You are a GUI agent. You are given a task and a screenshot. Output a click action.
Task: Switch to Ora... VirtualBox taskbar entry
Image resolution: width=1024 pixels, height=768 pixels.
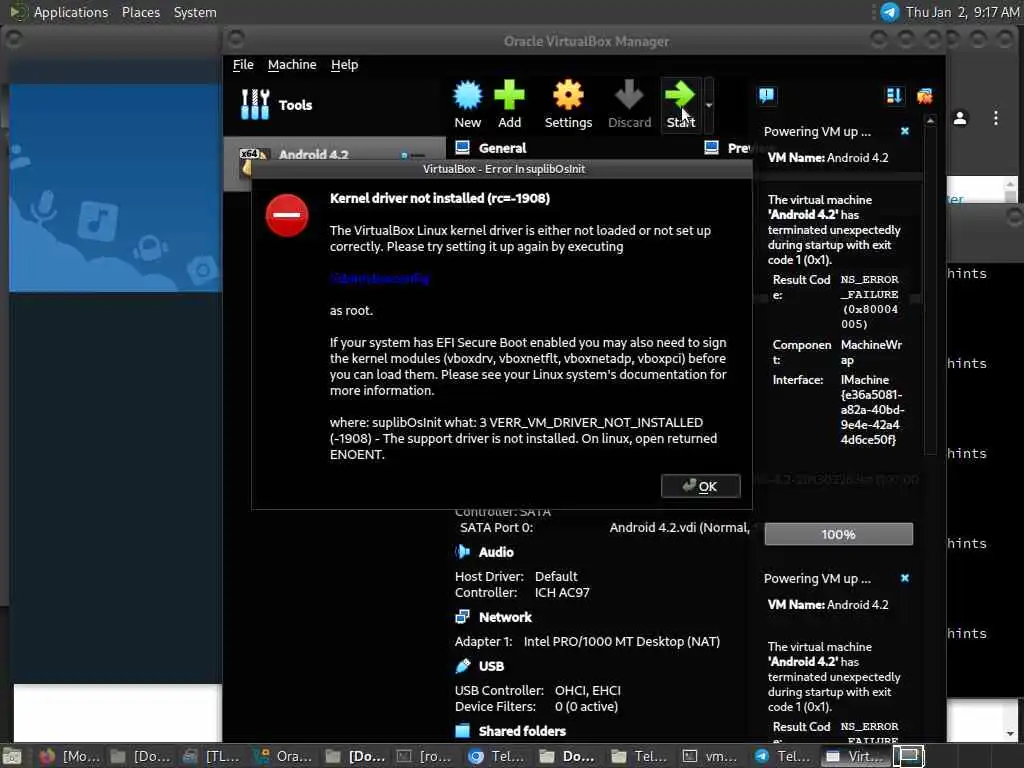pos(282,756)
